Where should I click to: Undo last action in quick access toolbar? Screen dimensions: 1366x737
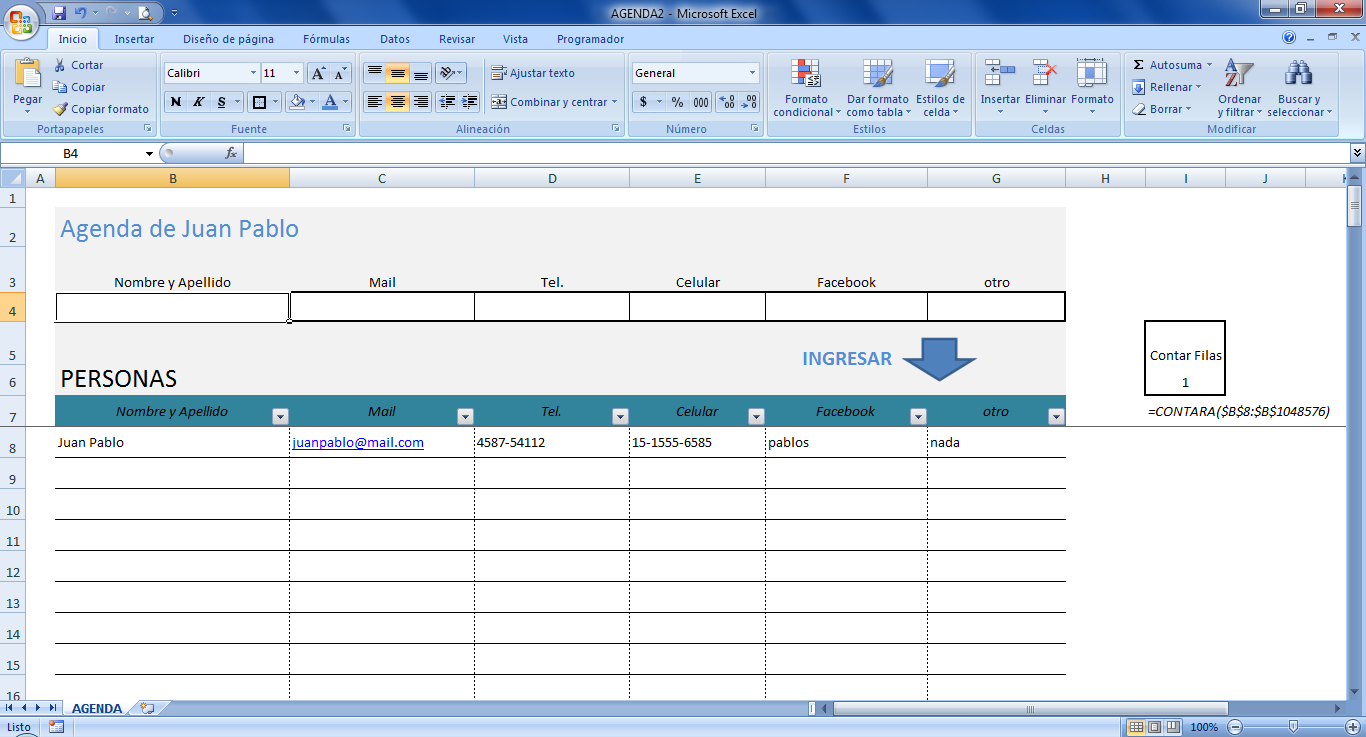pos(82,13)
